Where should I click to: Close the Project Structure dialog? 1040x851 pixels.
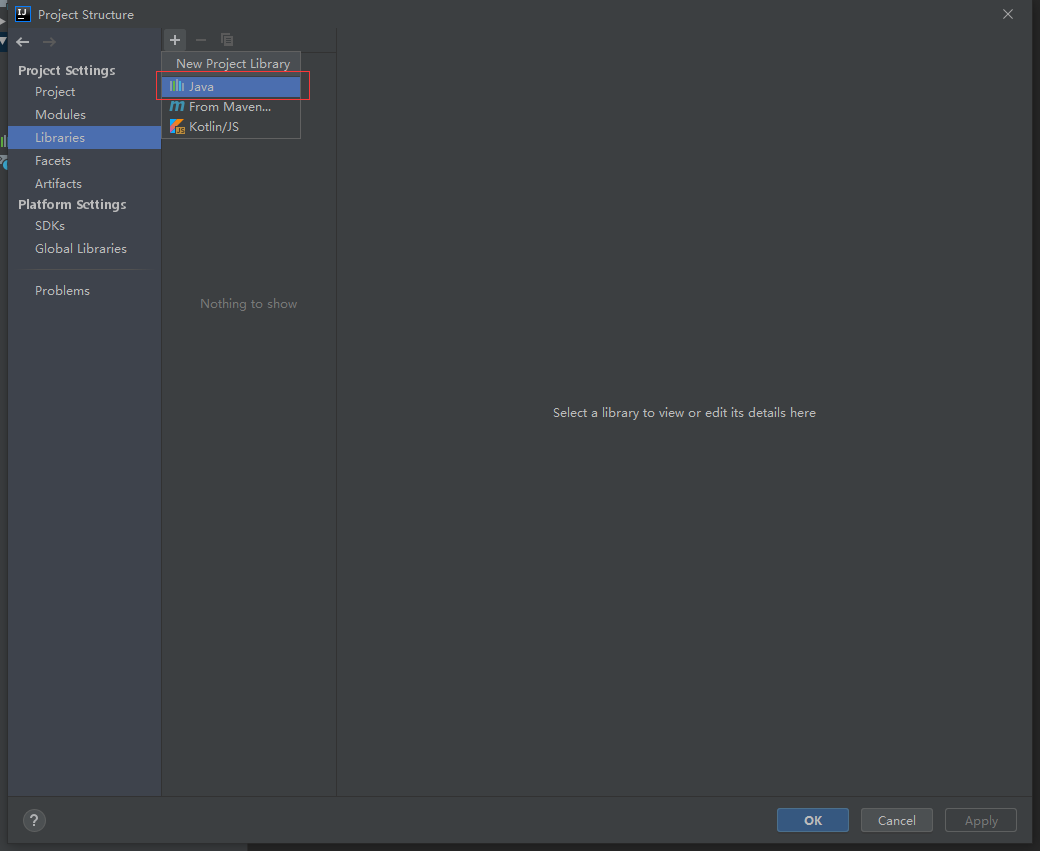(x=1008, y=14)
